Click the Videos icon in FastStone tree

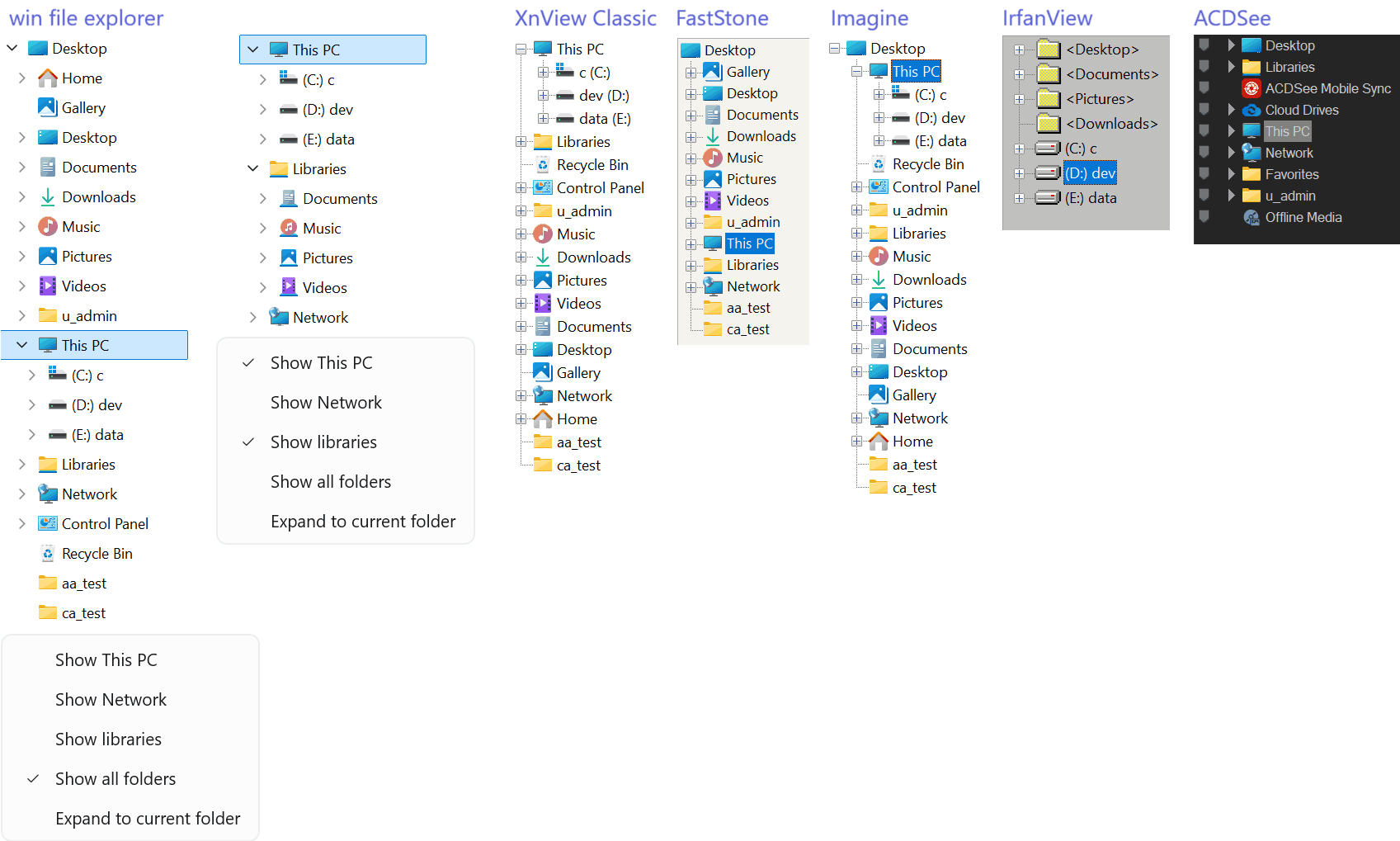tap(713, 201)
